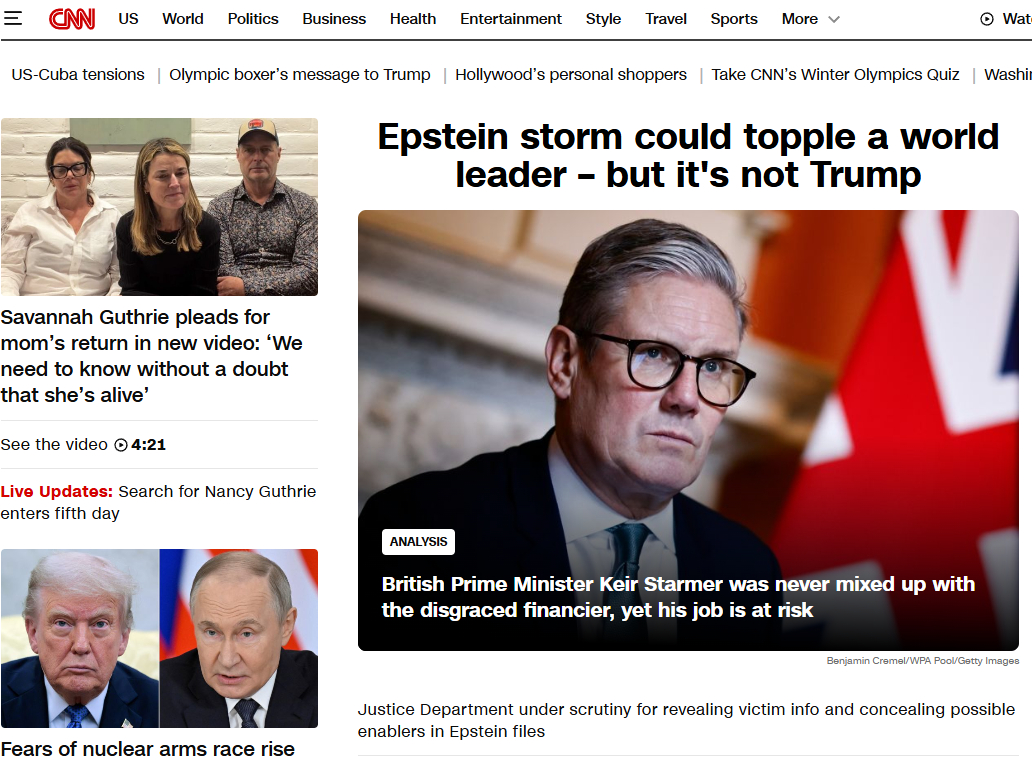Click the play icon beside 4:21
1032x762 pixels.
(x=121, y=445)
